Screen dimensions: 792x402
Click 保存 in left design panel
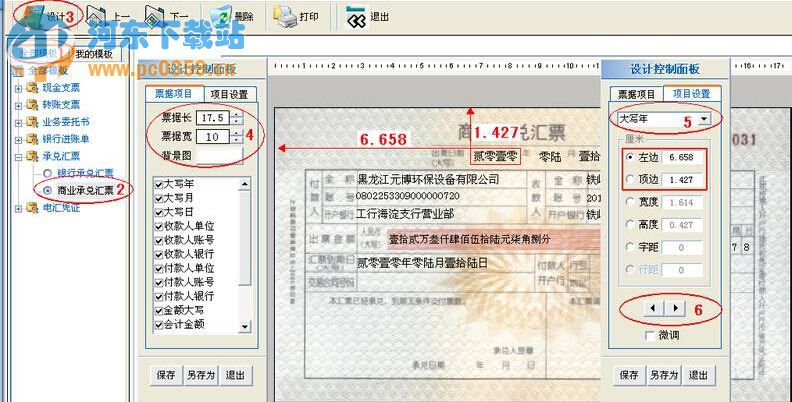(x=166, y=375)
